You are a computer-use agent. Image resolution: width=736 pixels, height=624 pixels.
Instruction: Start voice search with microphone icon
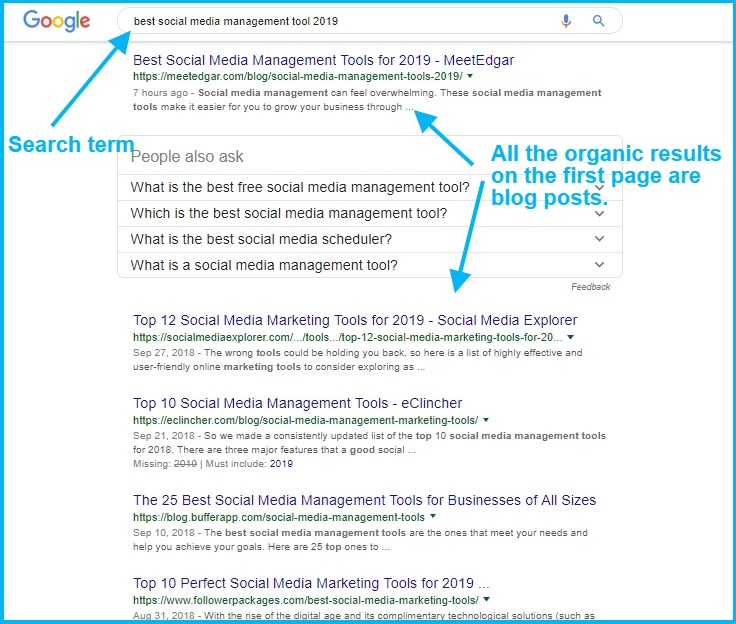[566, 21]
